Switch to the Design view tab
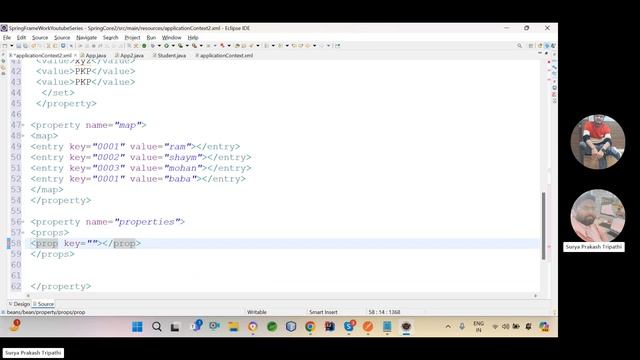Image resolution: width=640 pixels, height=360 pixels. coord(19,304)
